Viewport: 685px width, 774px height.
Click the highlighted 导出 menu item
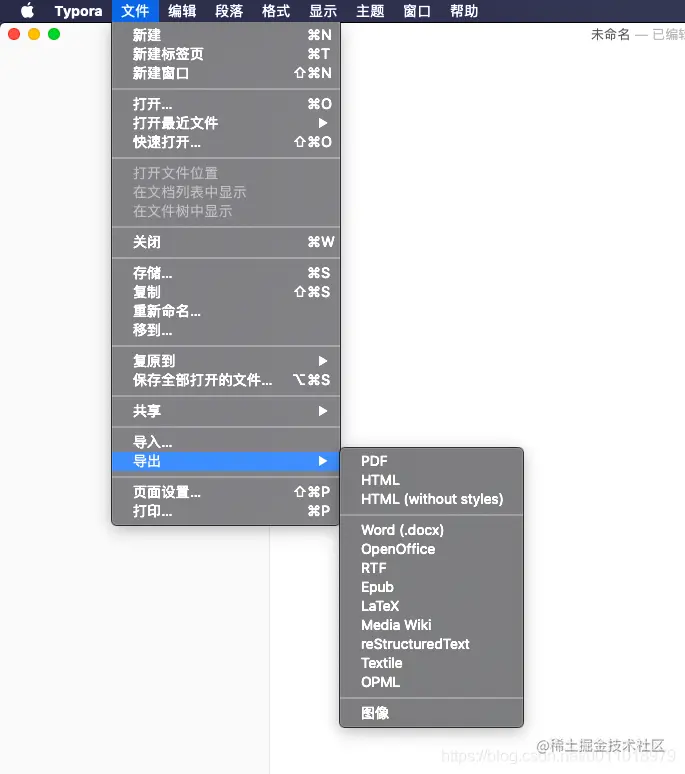pyautogui.click(x=226, y=461)
